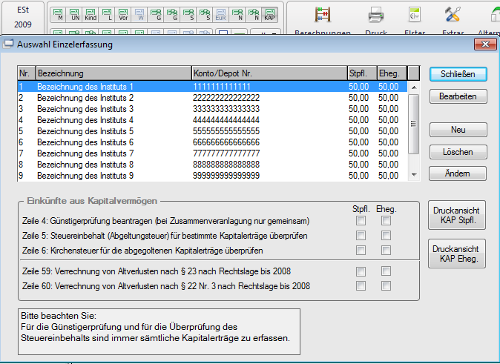Viewport: 500px width, 364px height.
Task: Open the EÜR form icon in toolbar
Action: (221, 15)
